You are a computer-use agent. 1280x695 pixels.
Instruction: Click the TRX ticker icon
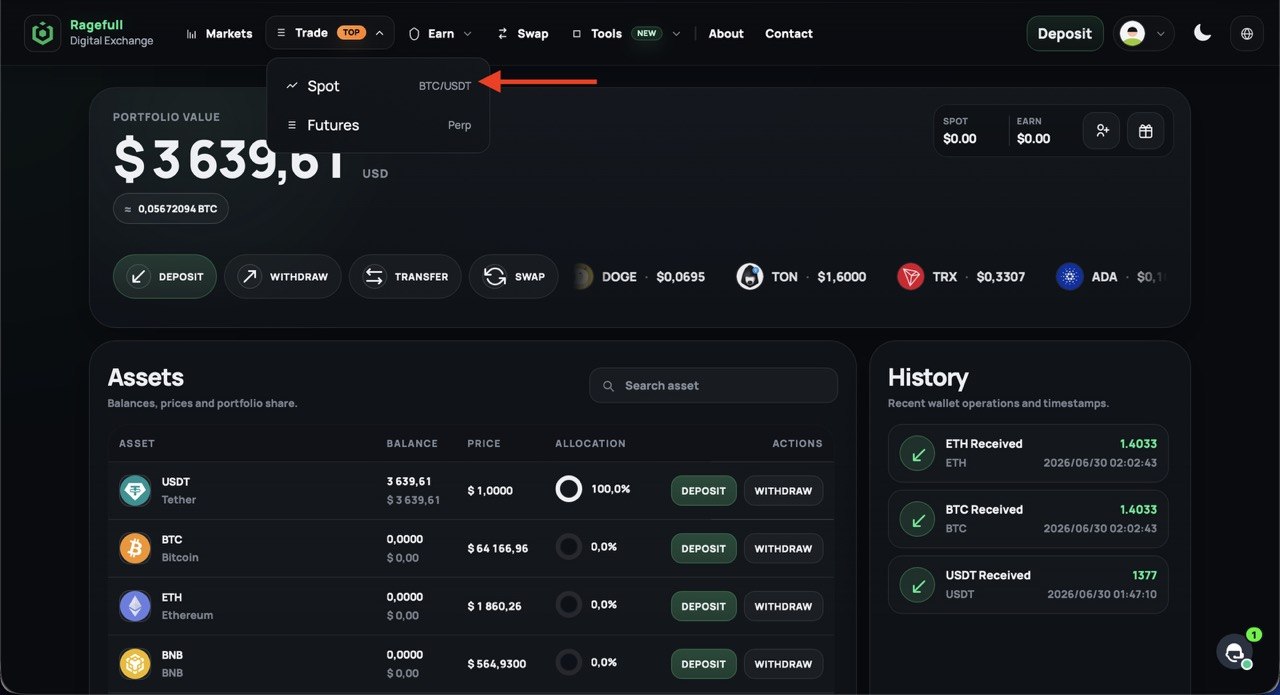(x=910, y=277)
